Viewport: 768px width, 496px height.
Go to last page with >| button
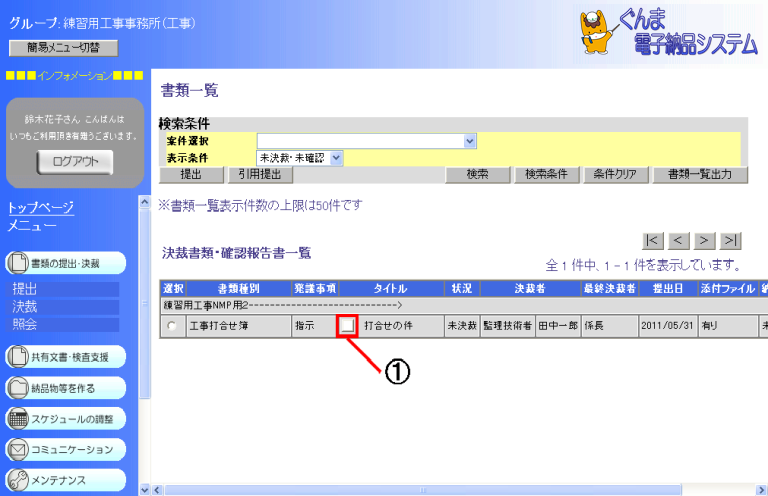click(730, 240)
